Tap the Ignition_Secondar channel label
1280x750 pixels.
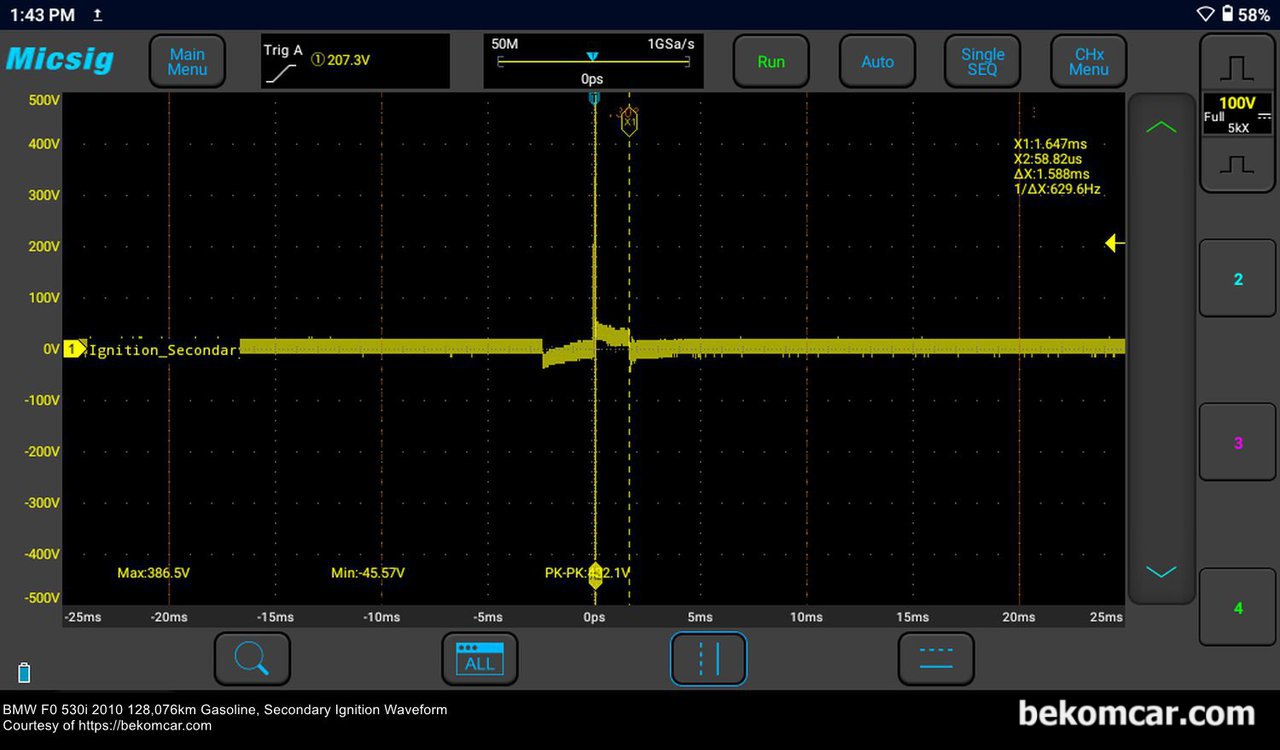tap(163, 350)
